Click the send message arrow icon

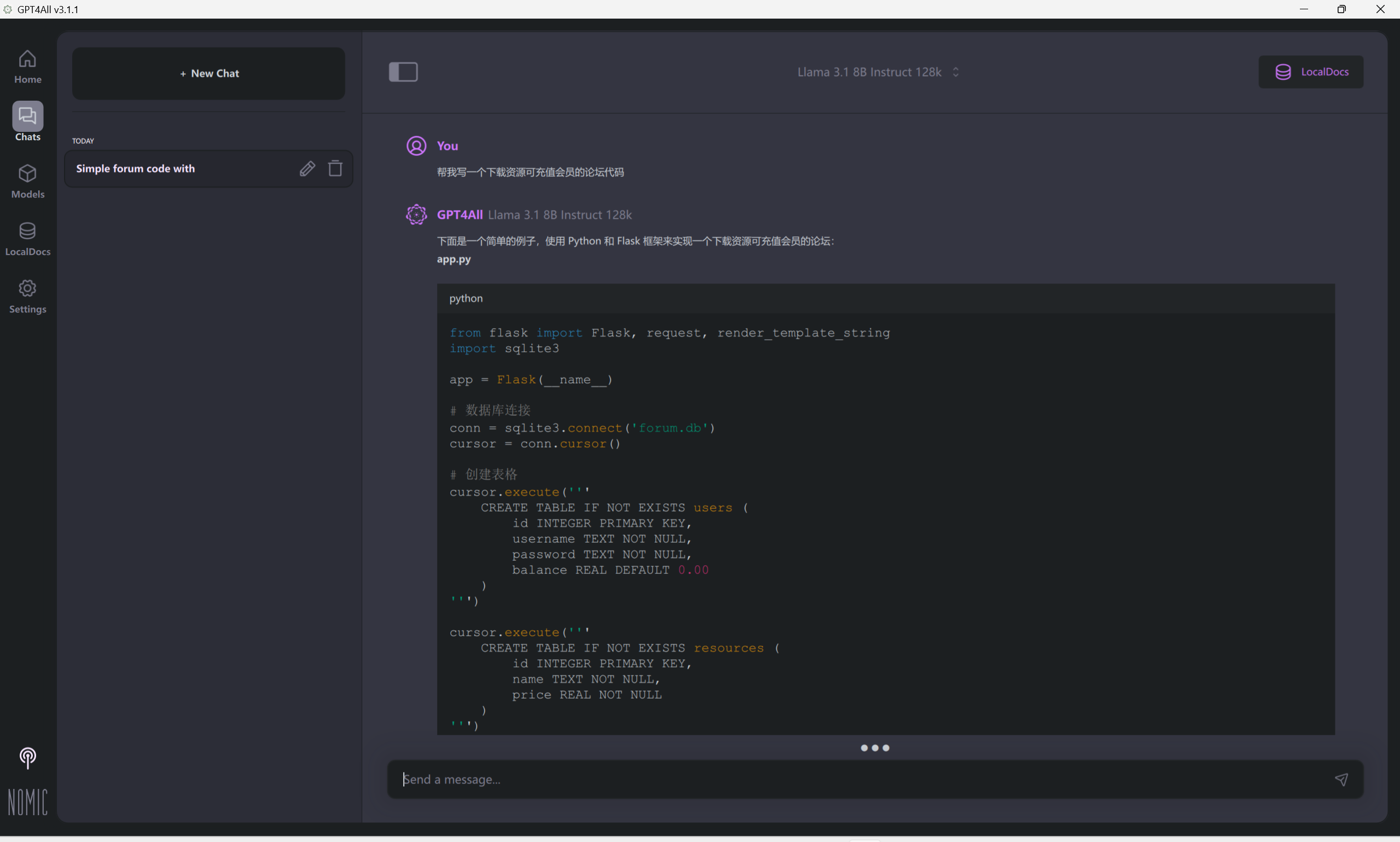(1340, 779)
